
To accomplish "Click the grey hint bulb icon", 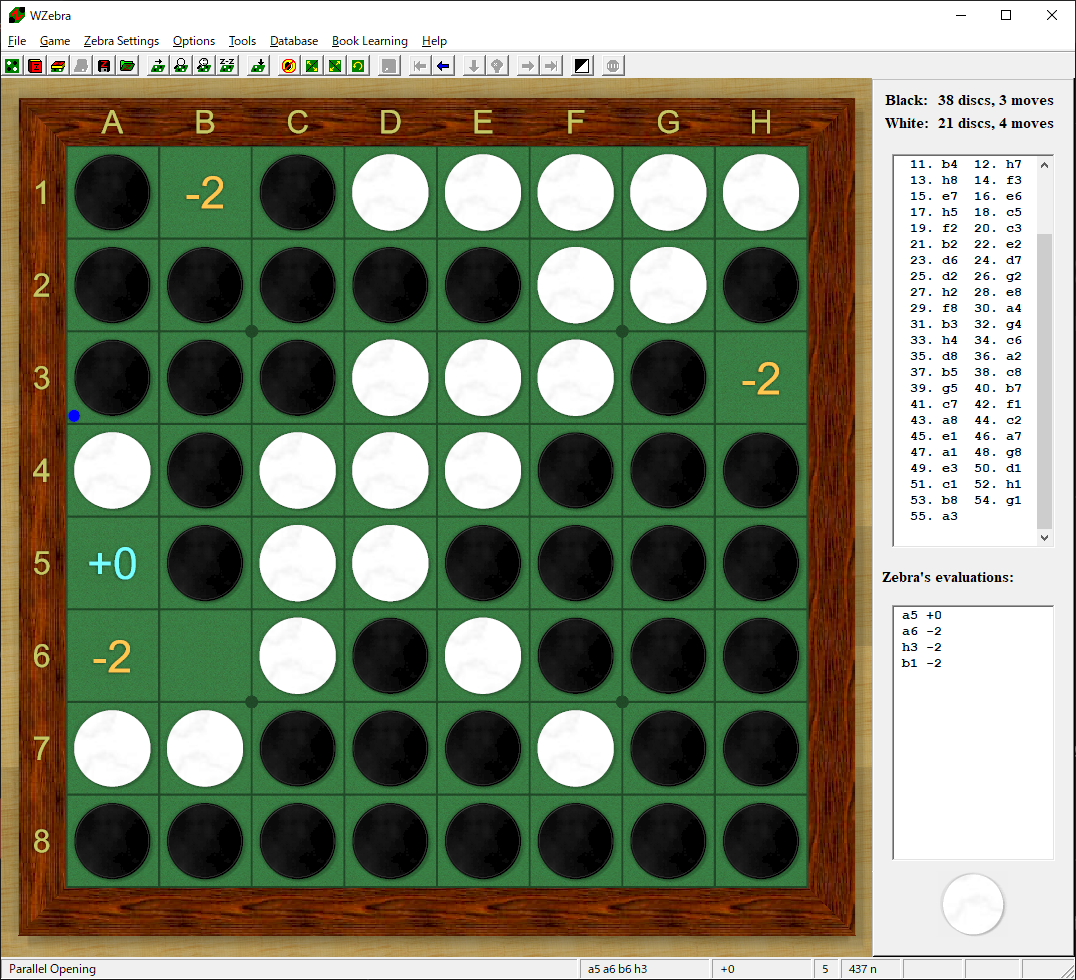I will (x=497, y=66).
